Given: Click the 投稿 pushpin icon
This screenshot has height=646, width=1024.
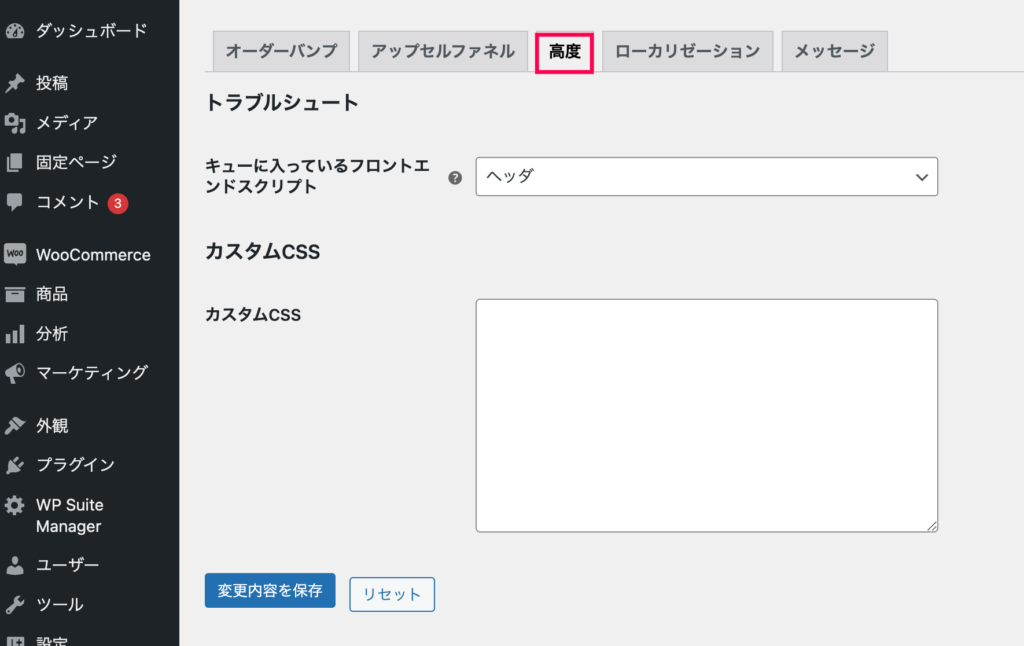Looking at the screenshot, I should [14, 83].
